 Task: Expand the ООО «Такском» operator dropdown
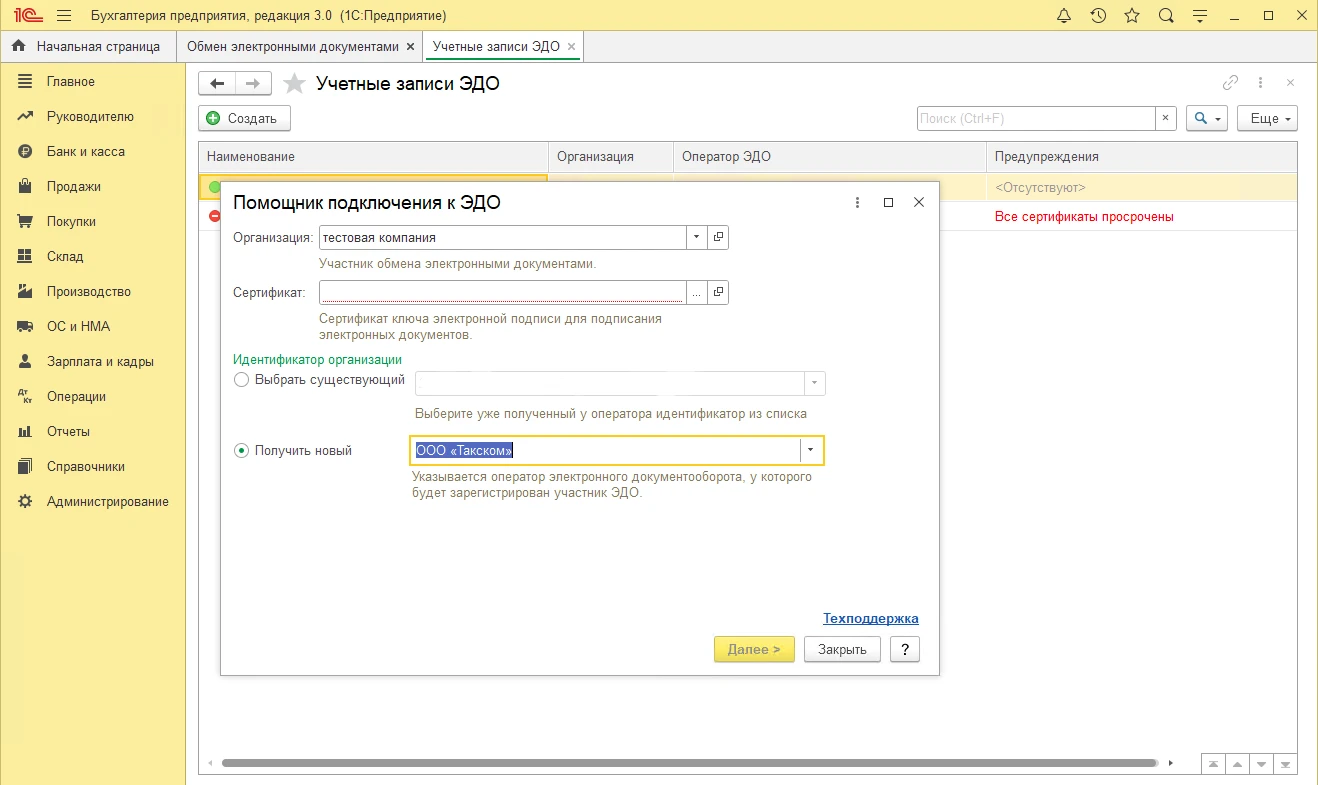coord(811,451)
